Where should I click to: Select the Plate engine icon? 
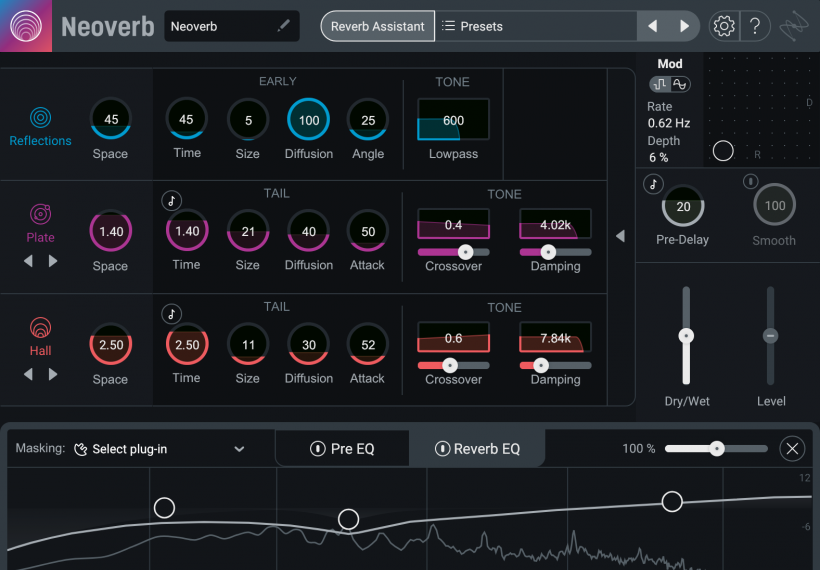pyautogui.click(x=40, y=213)
